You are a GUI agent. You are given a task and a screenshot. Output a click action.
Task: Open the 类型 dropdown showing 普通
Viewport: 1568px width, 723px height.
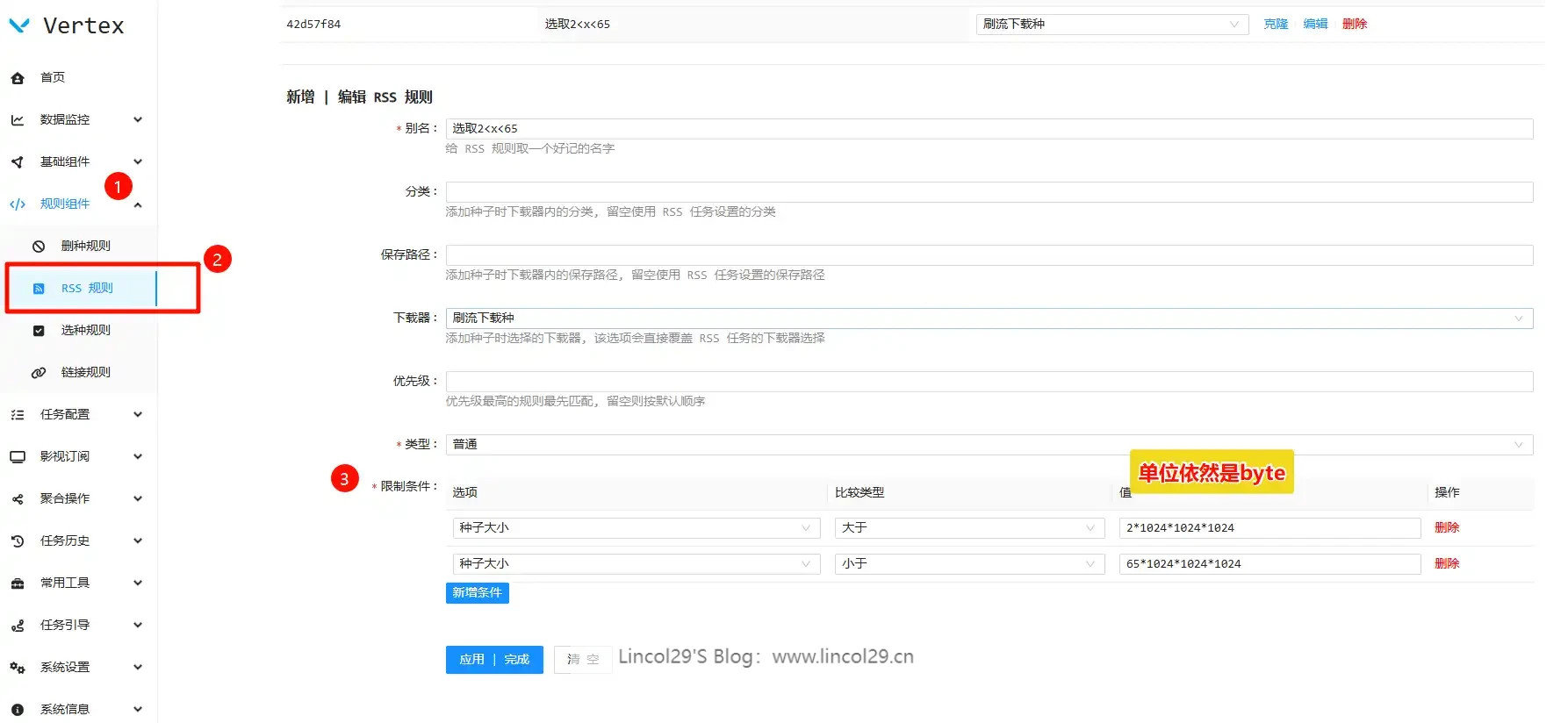(x=989, y=445)
